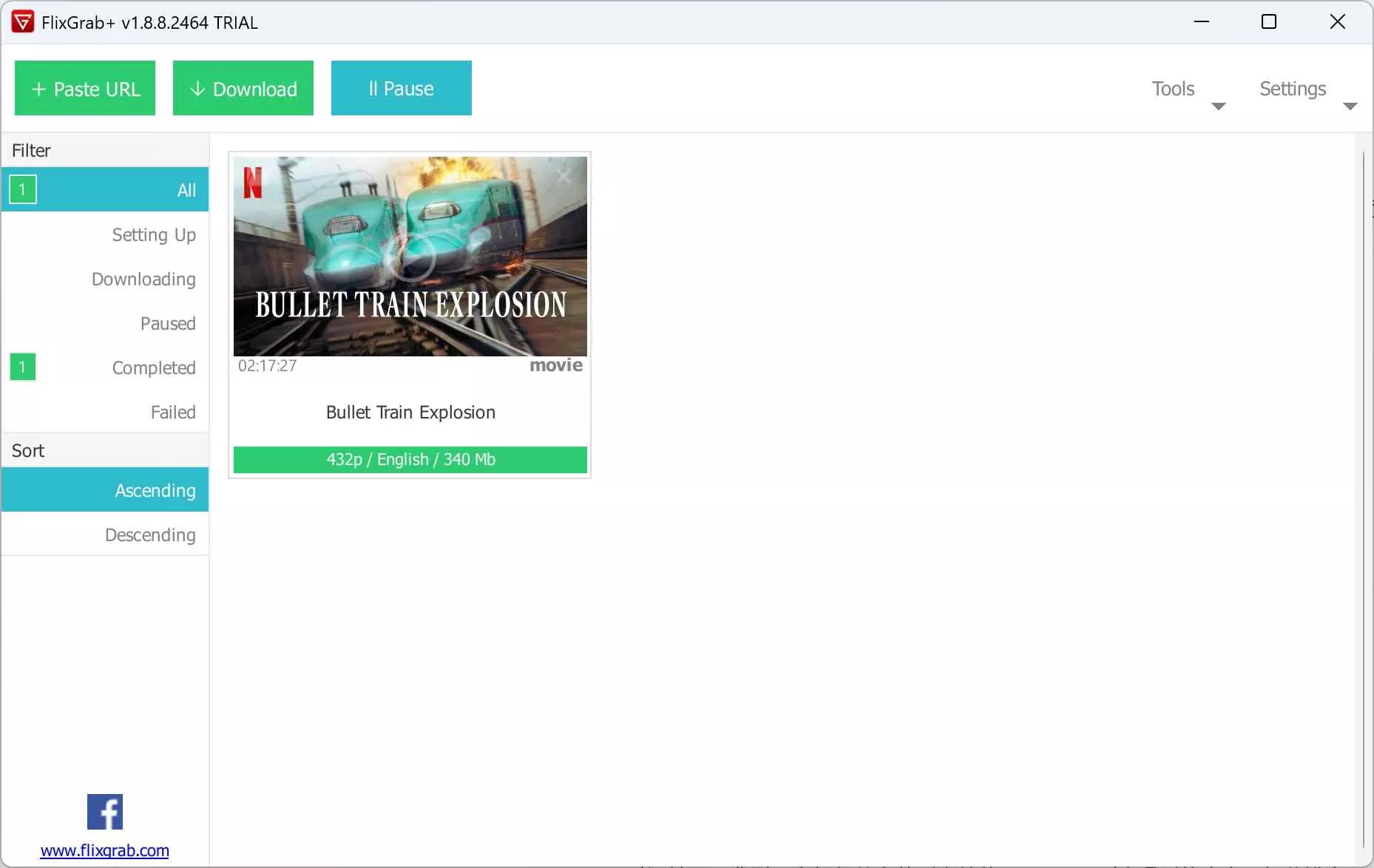The width and height of the screenshot is (1374, 868).
Task: Select the All filter
Action: [105, 189]
